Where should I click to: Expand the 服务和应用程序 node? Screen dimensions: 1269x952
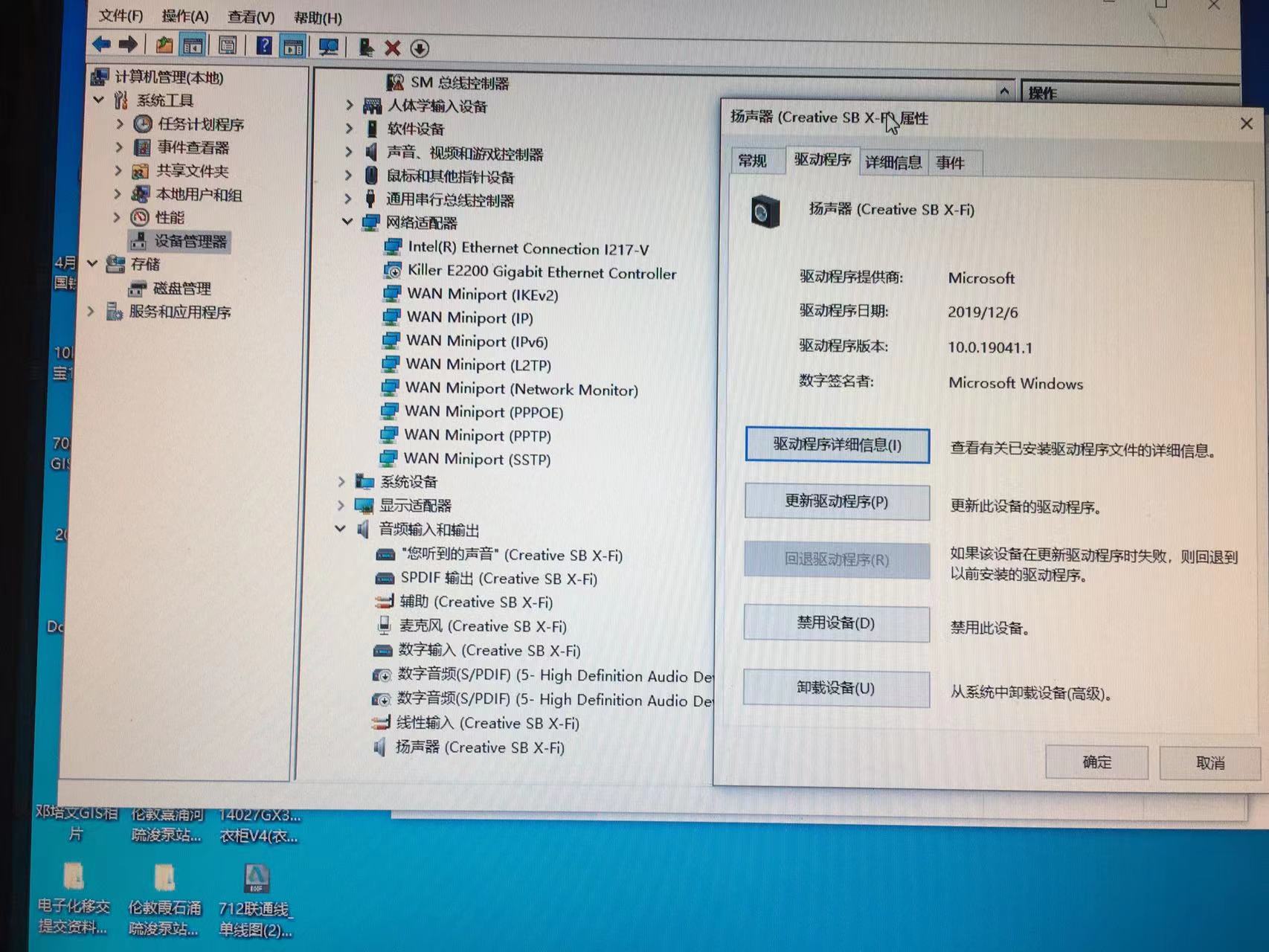(91, 311)
